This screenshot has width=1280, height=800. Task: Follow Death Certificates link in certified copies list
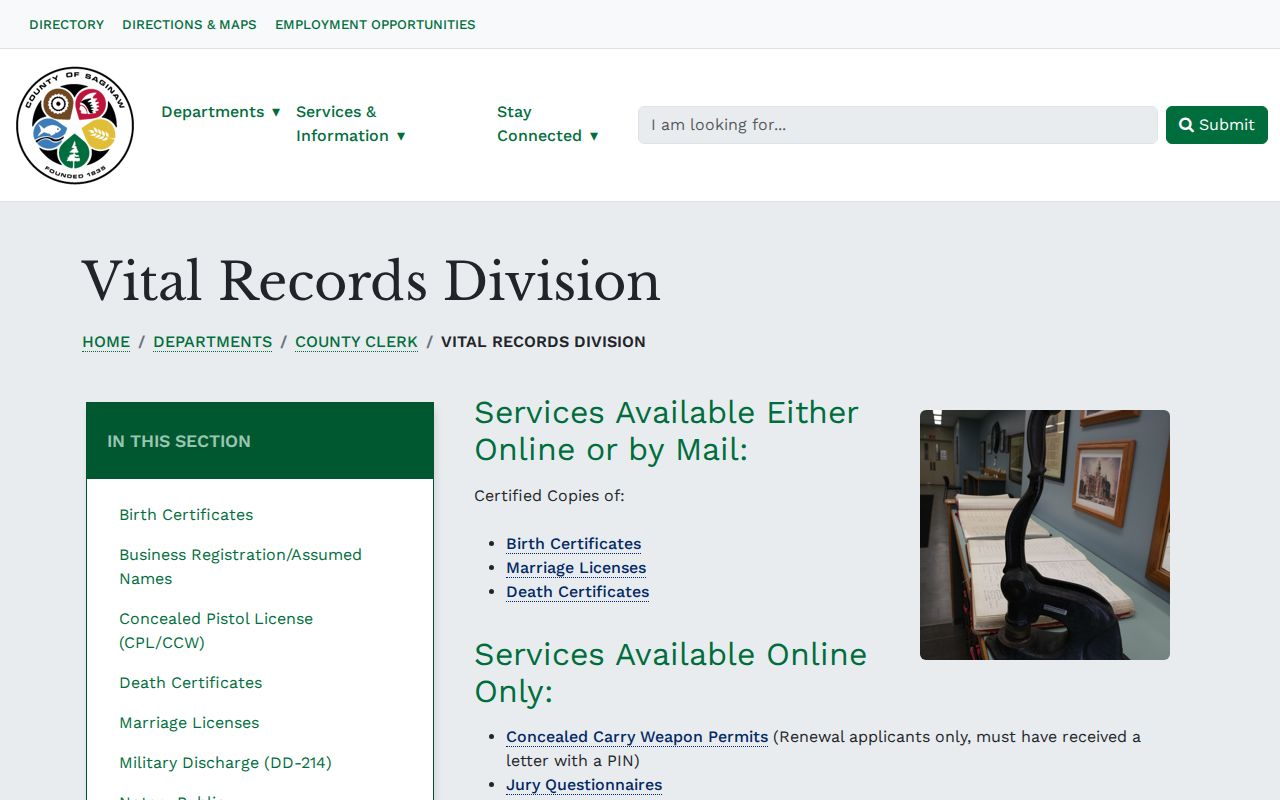pos(578,592)
